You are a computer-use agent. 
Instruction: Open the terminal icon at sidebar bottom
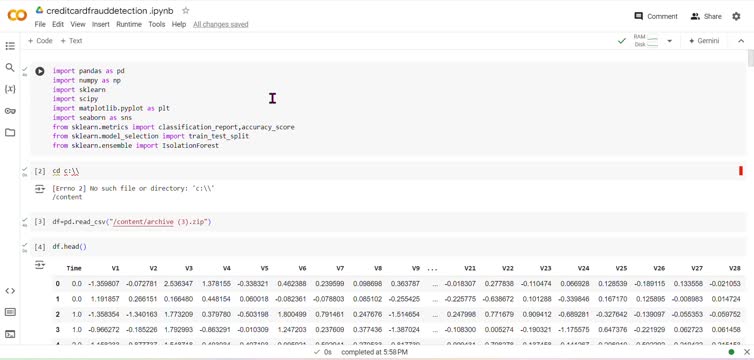(x=10, y=334)
